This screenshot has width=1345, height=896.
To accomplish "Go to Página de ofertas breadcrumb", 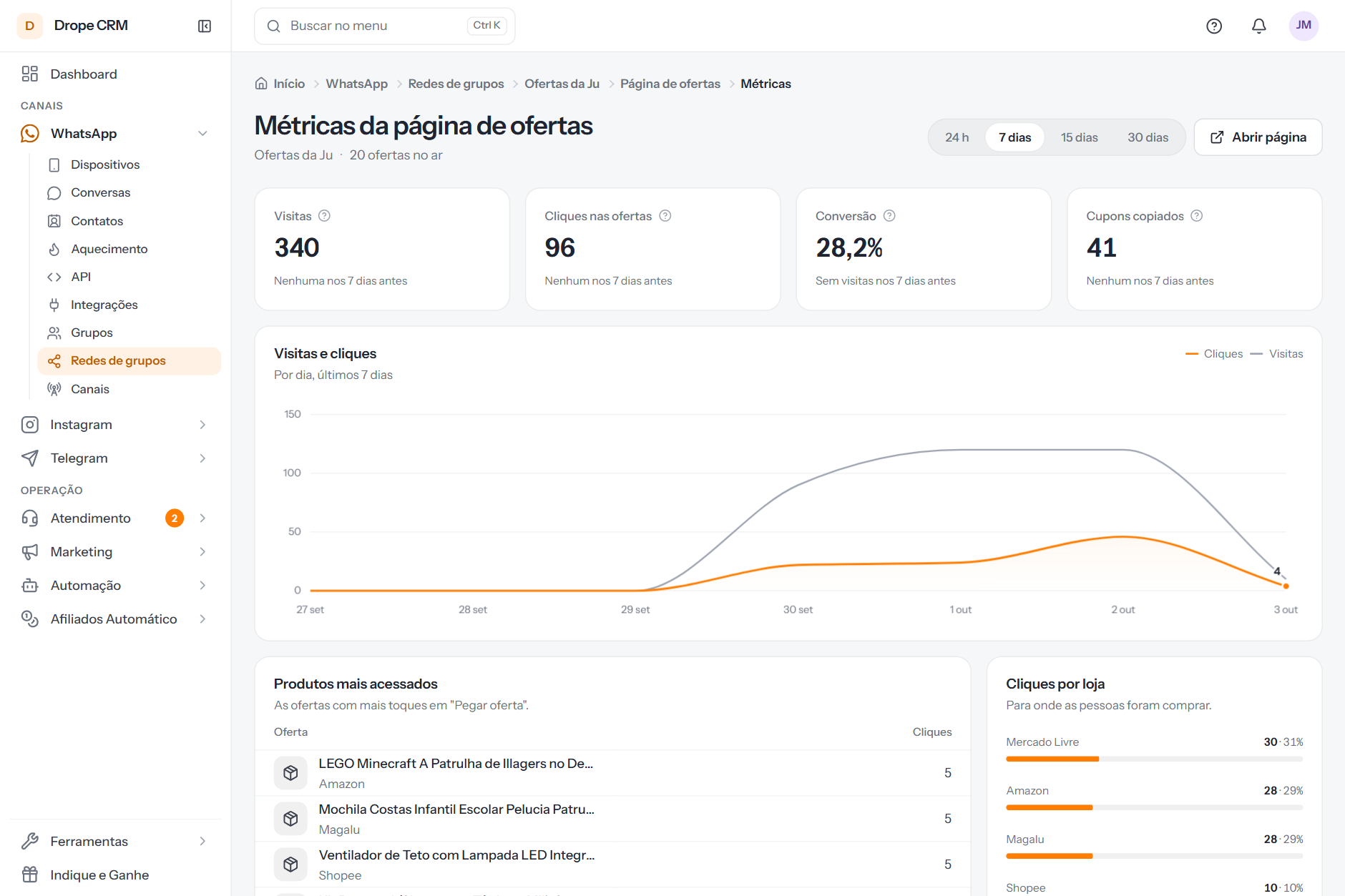I will tap(670, 84).
